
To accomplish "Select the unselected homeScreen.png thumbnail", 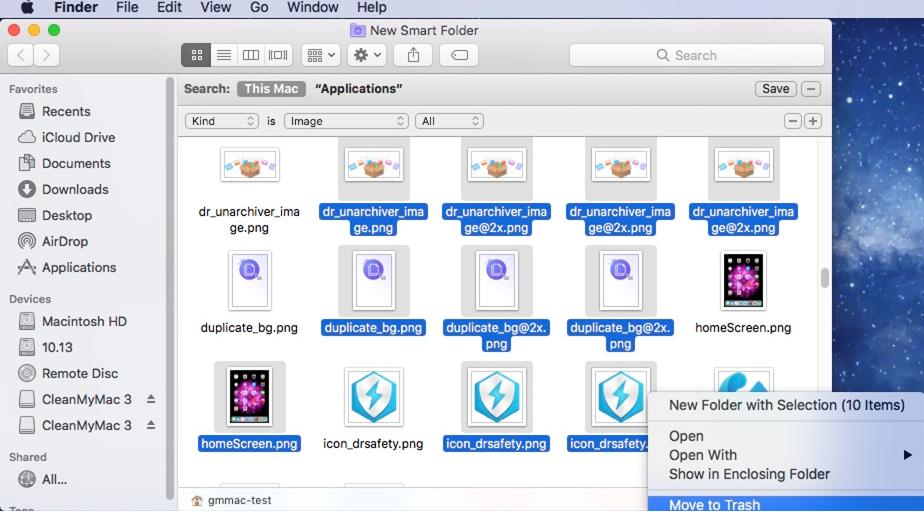I will 743,281.
